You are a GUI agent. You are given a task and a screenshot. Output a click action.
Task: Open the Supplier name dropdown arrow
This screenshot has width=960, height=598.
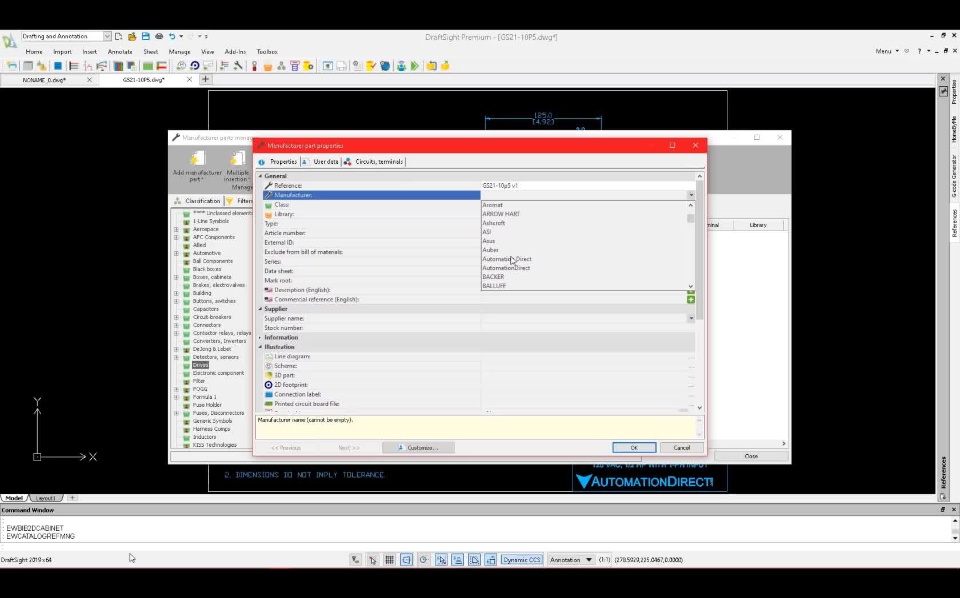pyautogui.click(x=691, y=318)
